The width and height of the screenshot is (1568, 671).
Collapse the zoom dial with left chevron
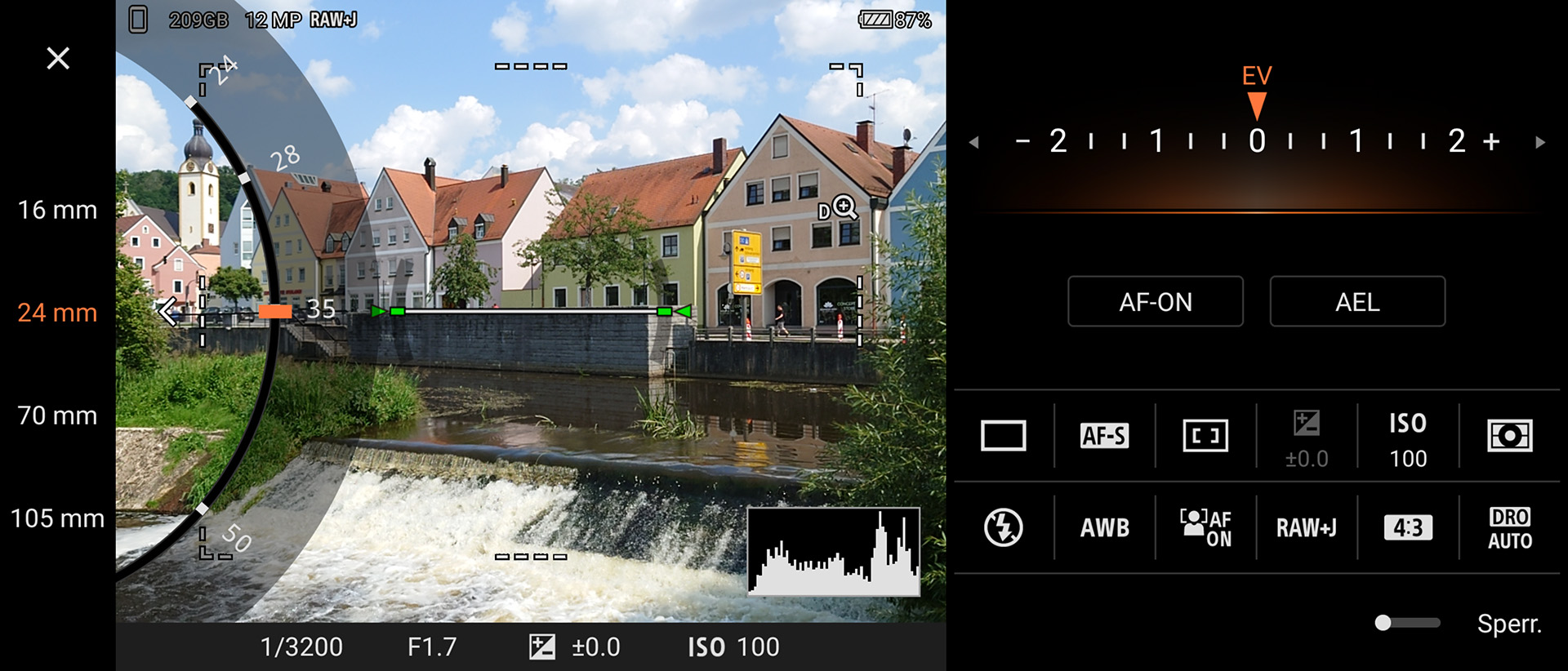pos(167,311)
